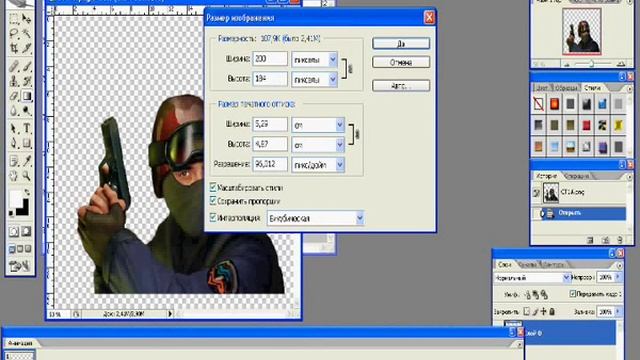The width and height of the screenshot is (640, 360).
Task: Select the Slice tool
Action: [x=27, y=48]
